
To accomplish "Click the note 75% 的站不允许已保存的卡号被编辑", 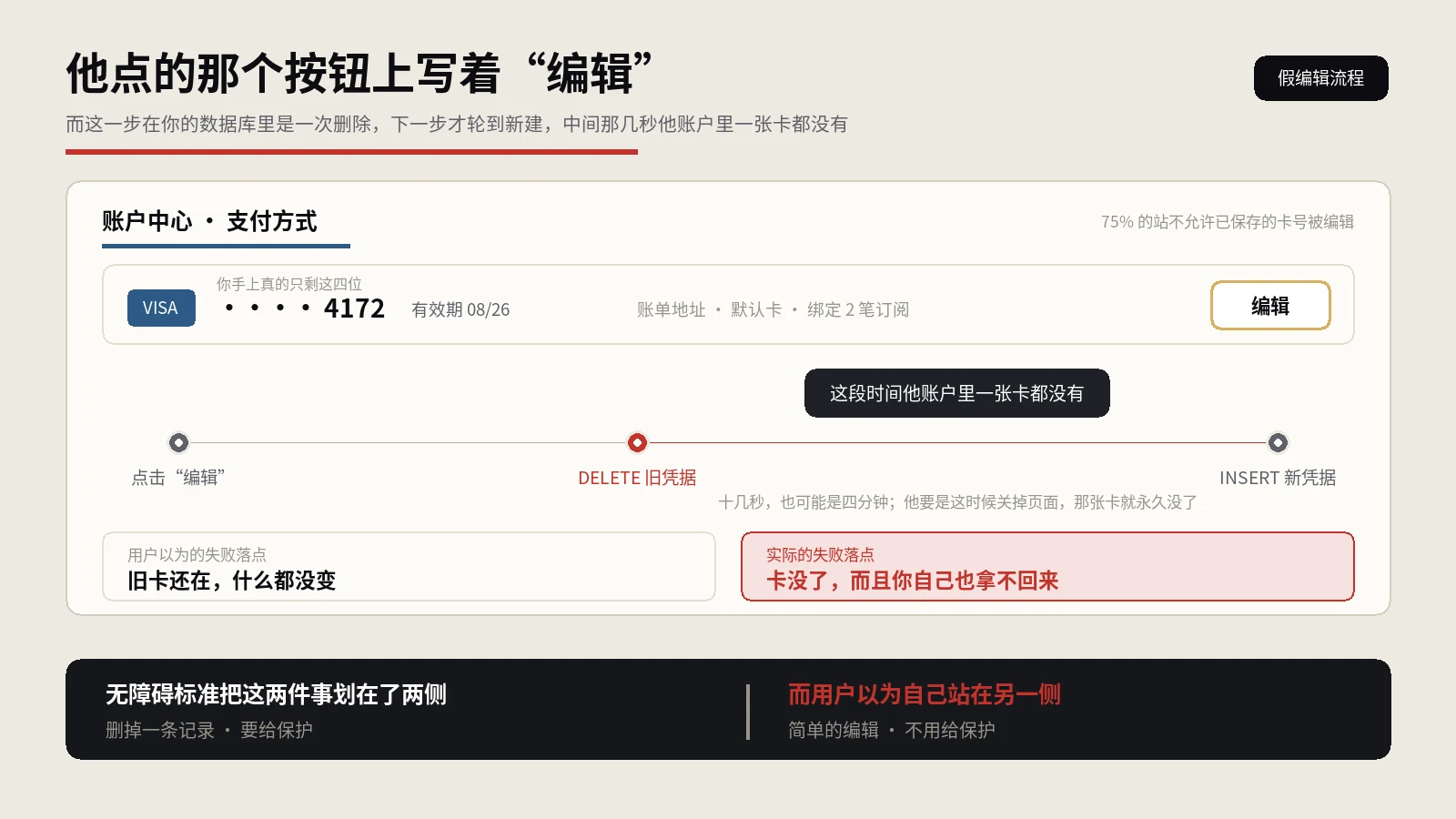I will pyautogui.click(x=1227, y=222).
